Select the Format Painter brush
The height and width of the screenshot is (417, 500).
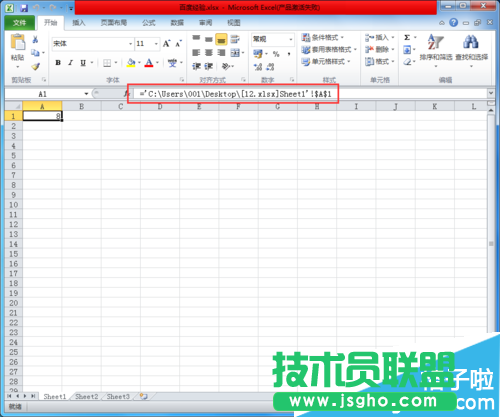35,66
